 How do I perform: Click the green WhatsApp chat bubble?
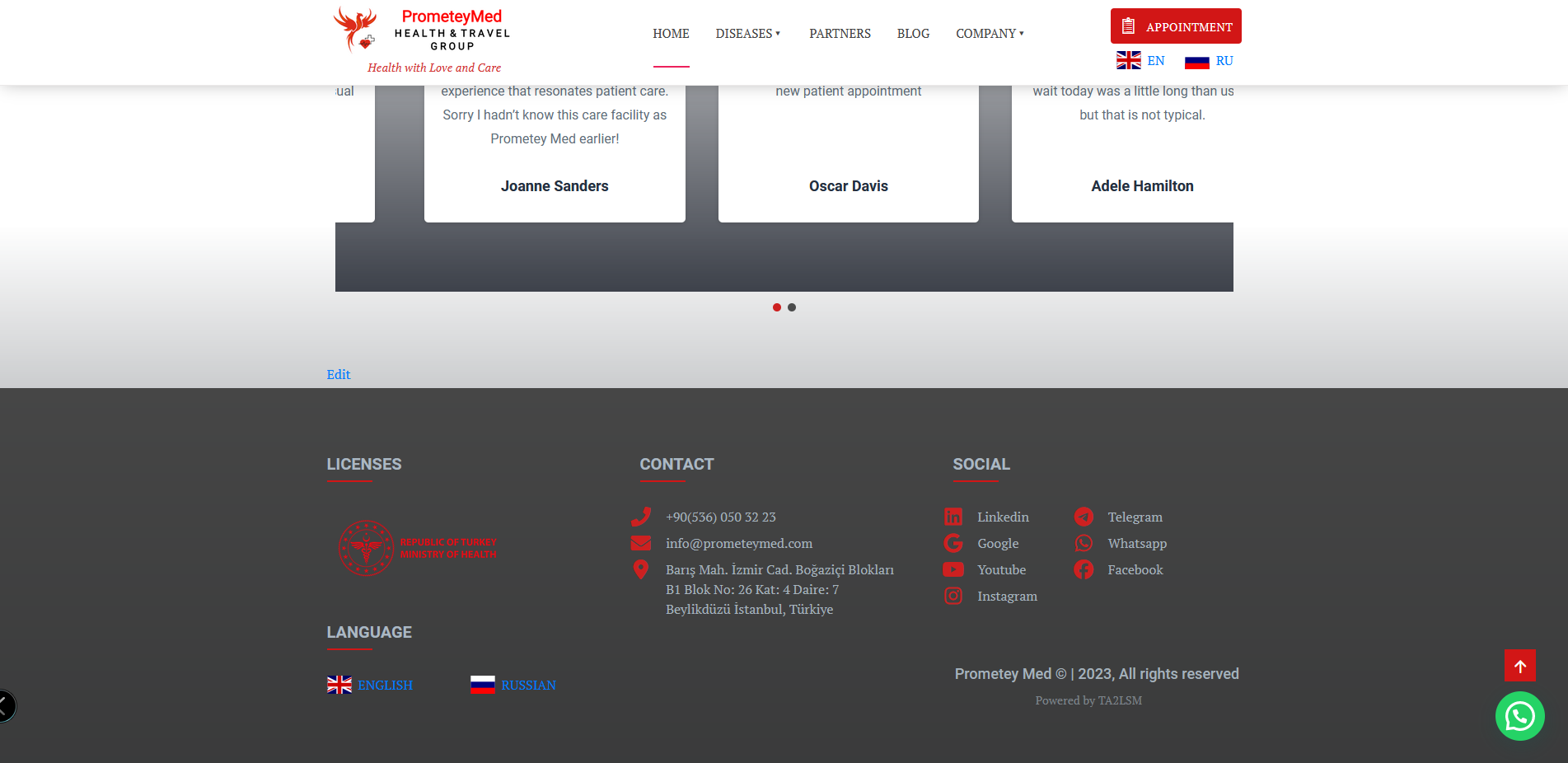(x=1519, y=716)
